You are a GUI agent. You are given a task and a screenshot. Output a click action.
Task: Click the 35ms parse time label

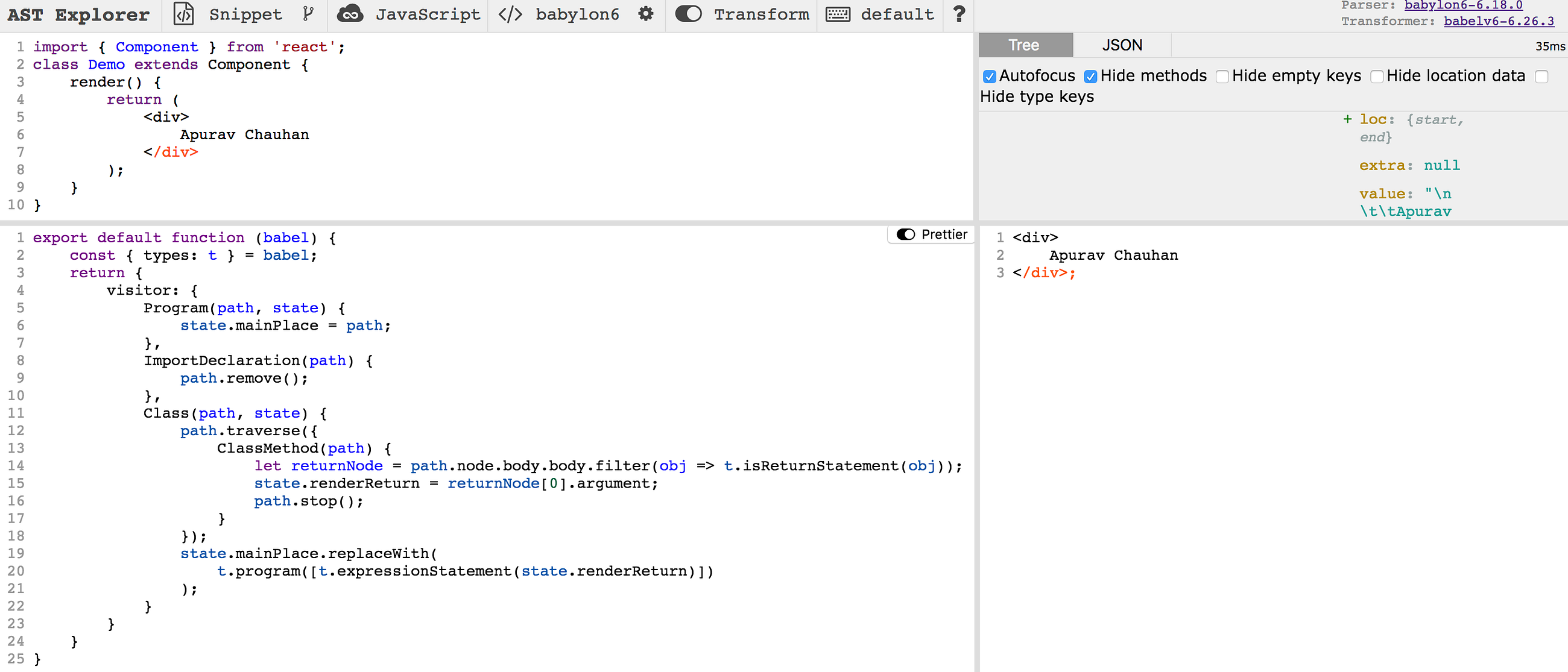[1550, 46]
